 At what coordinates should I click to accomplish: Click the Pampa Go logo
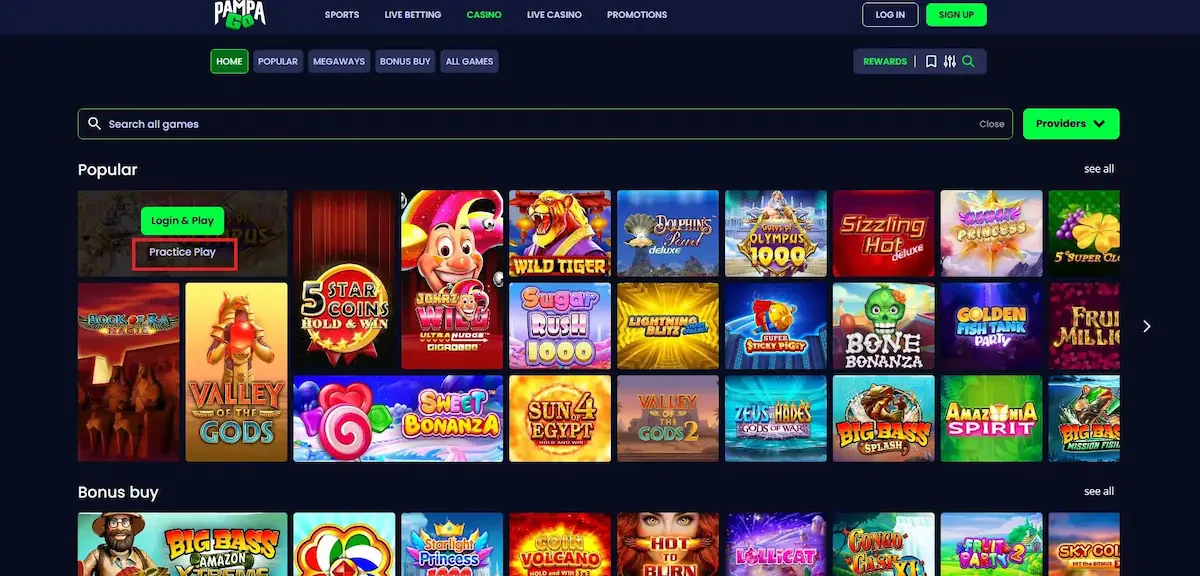pos(240,13)
